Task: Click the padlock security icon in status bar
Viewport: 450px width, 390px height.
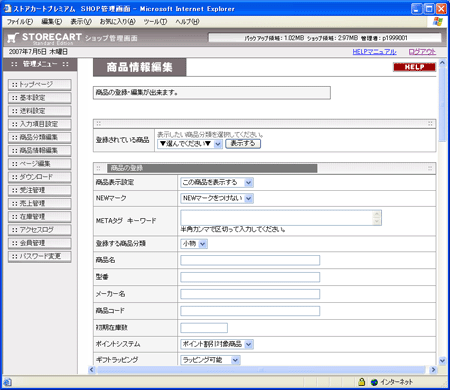Action: coord(361,382)
